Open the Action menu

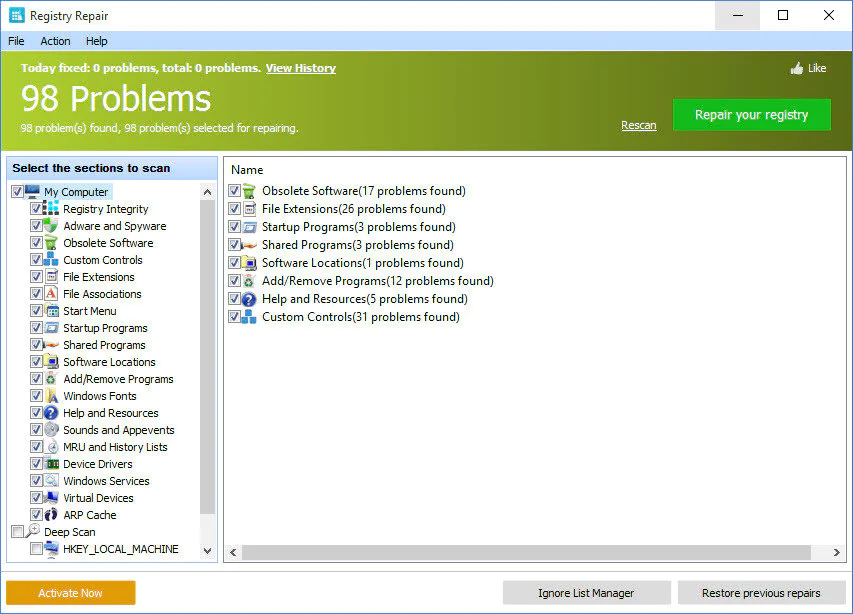click(x=55, y=41)
